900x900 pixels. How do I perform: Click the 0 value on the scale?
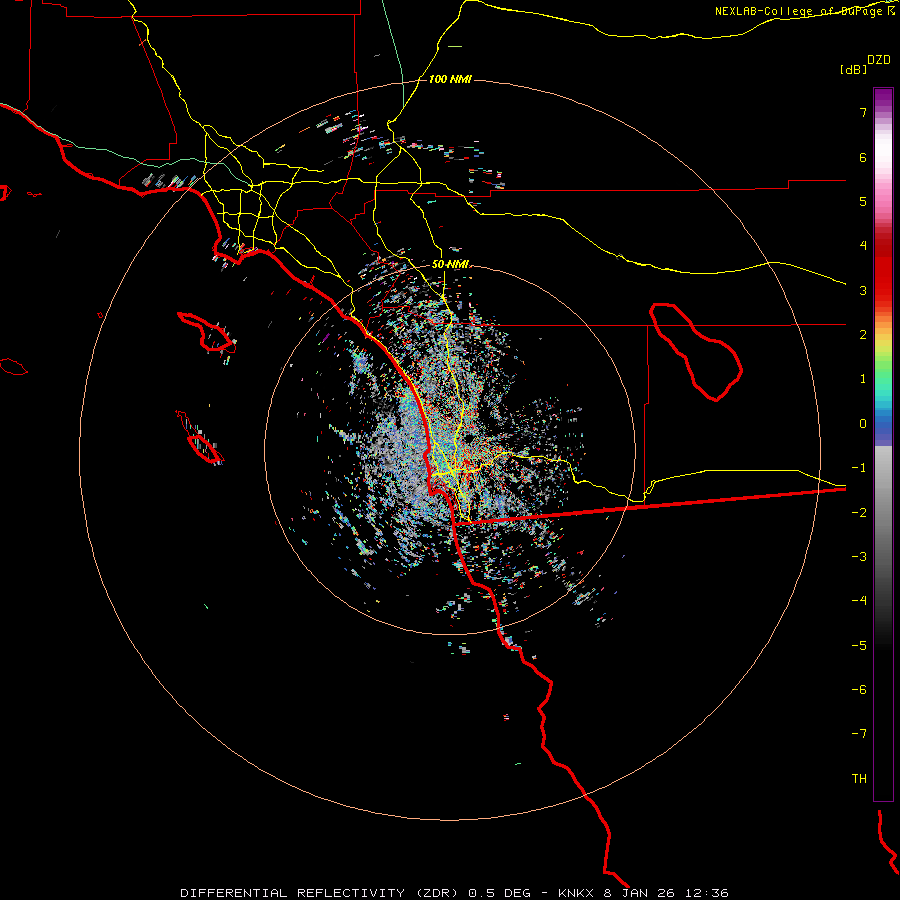[863, 424]
